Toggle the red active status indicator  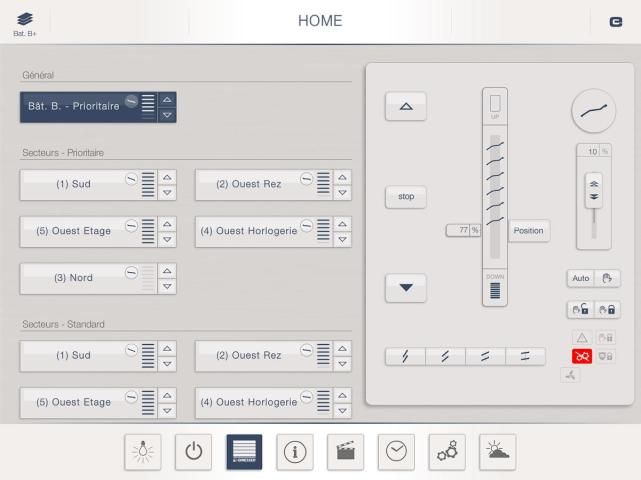point(581,356)
